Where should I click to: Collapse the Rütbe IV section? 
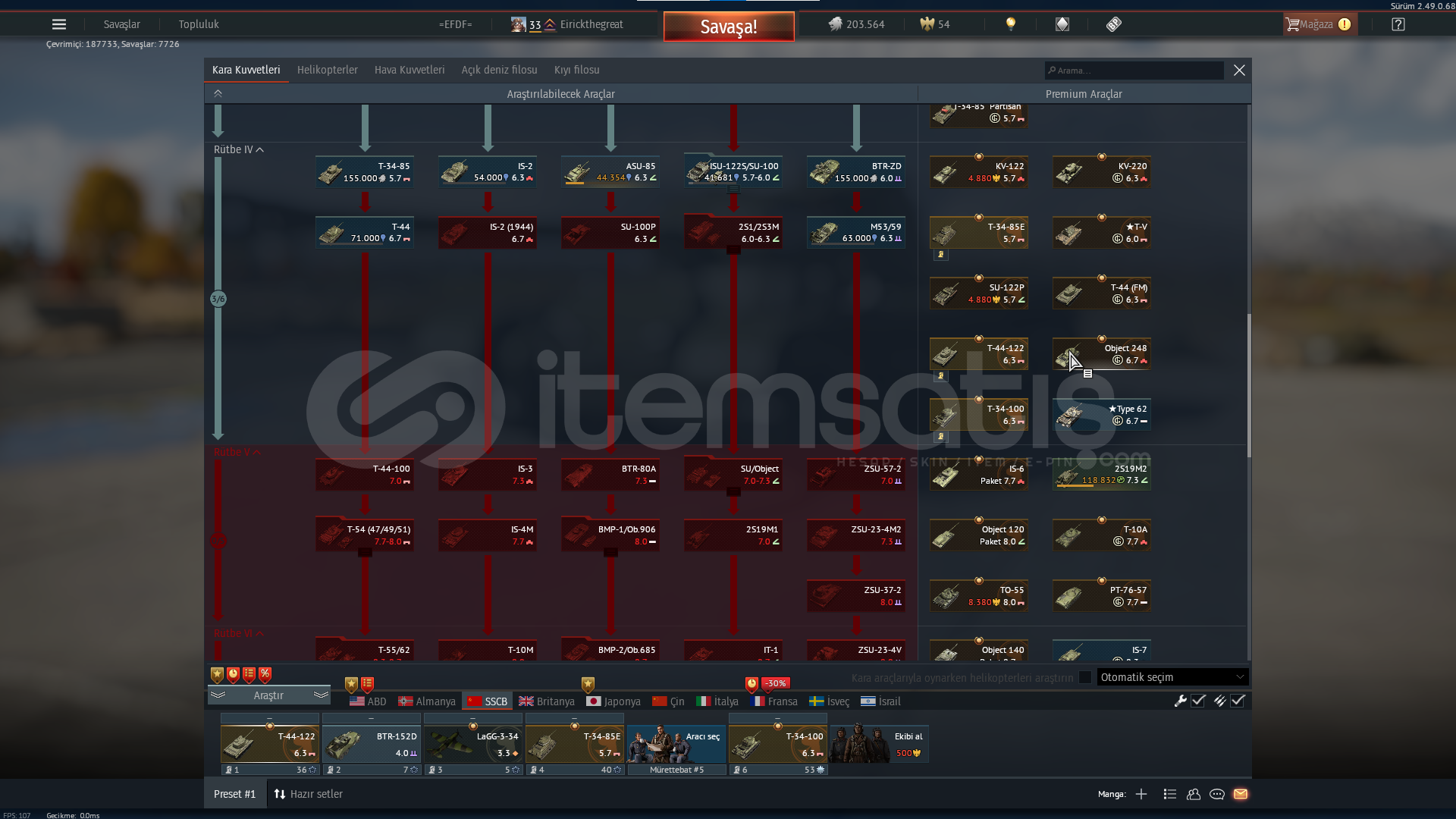[260, 149]
